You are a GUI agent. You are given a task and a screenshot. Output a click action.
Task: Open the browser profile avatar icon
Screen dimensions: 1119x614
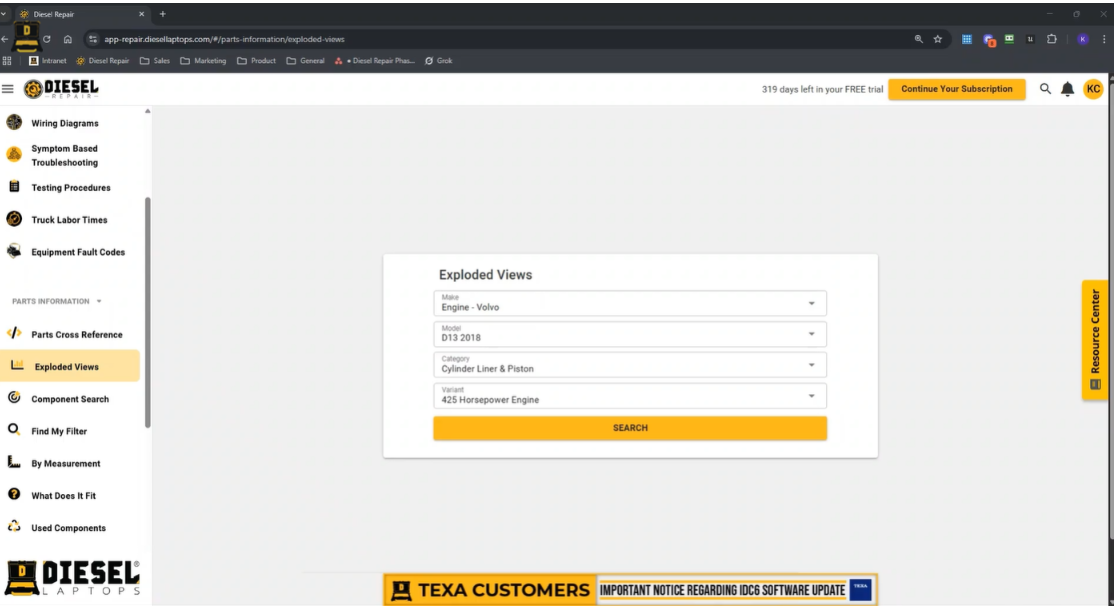tap(1083, 39)
